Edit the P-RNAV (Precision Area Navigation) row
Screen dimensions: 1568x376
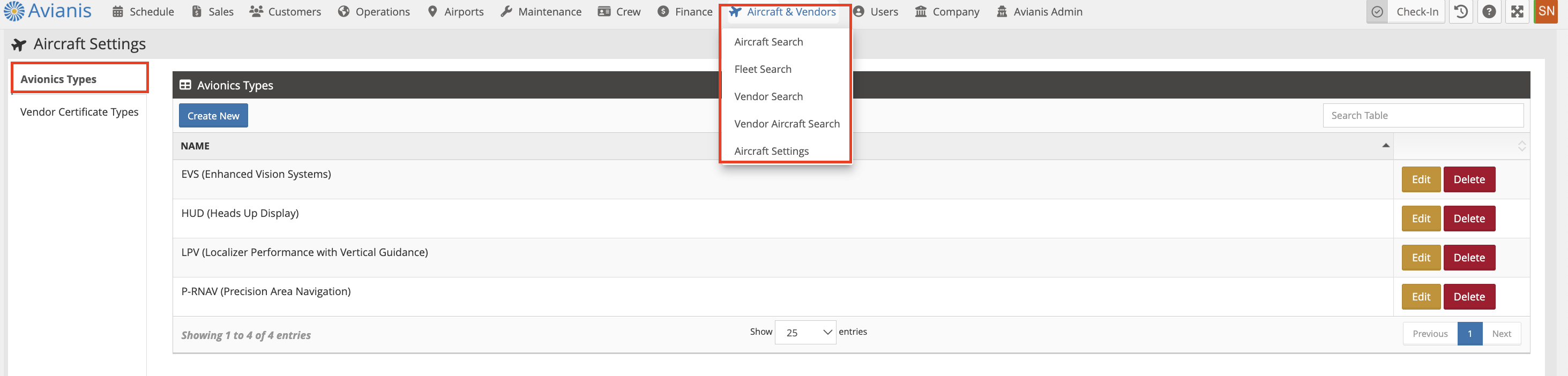click(1421, 297)
